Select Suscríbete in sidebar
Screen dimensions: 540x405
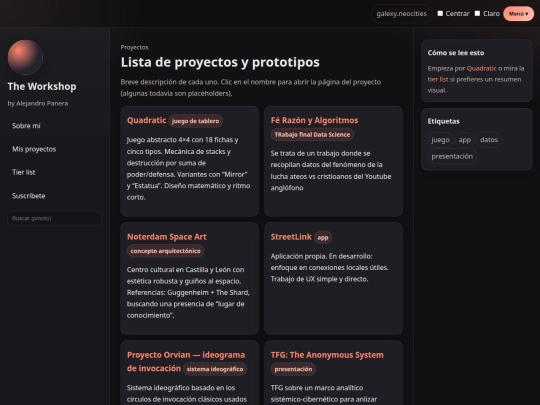point(29,196)
